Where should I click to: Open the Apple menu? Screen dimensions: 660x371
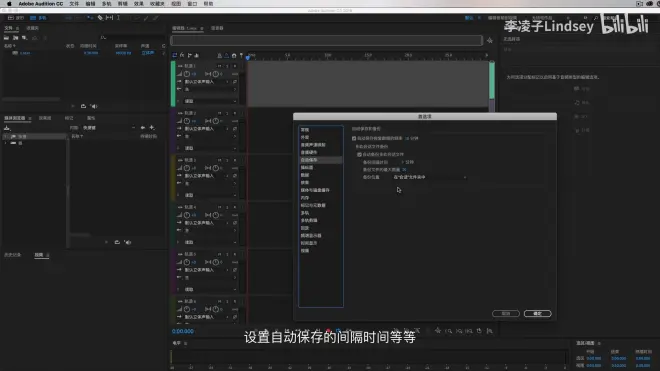(9, 4)
